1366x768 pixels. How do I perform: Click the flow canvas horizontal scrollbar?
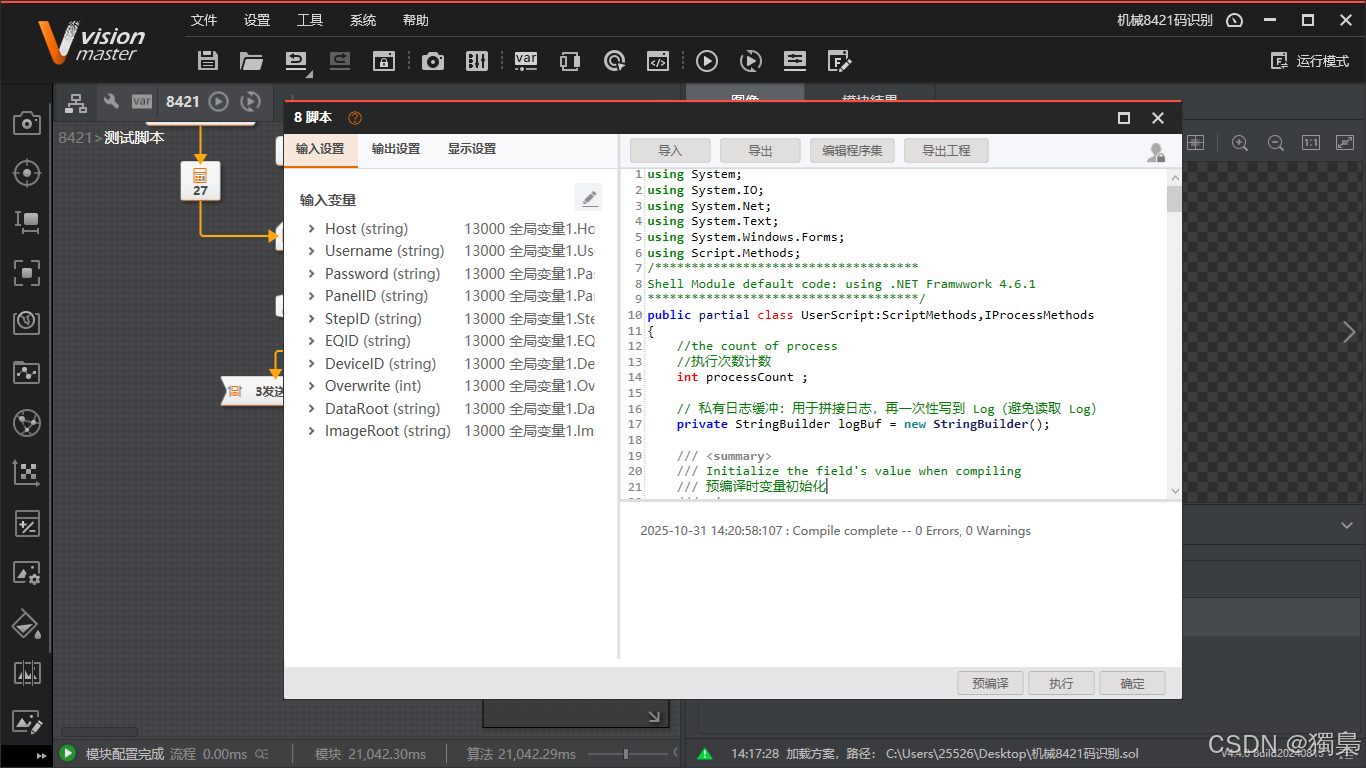point(99,732)
